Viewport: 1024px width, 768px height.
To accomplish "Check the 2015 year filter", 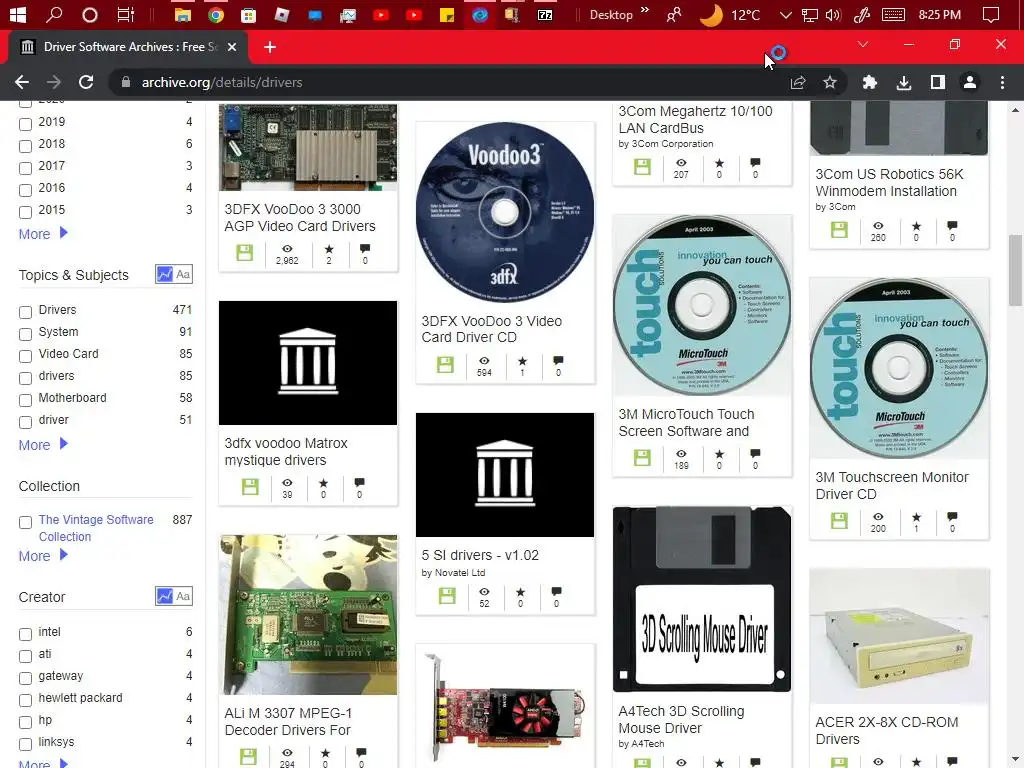I will (25, 212).
